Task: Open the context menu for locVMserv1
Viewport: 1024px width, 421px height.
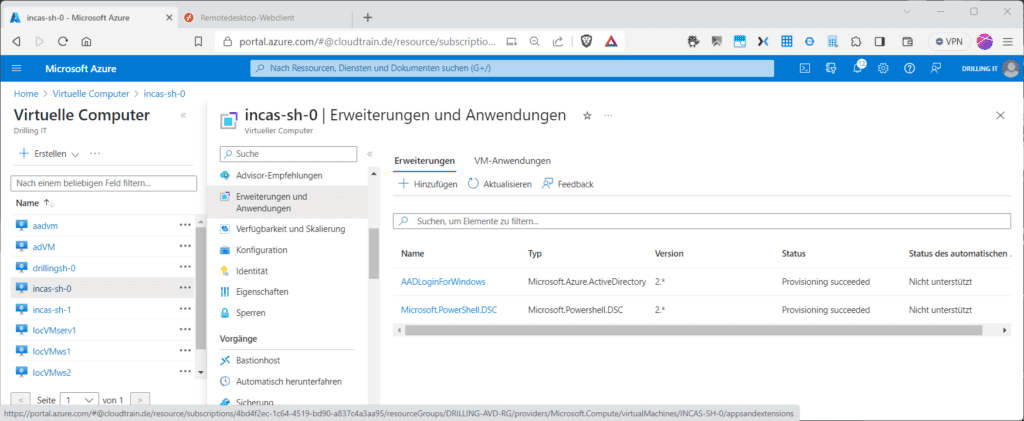Action: pos(185,330)
